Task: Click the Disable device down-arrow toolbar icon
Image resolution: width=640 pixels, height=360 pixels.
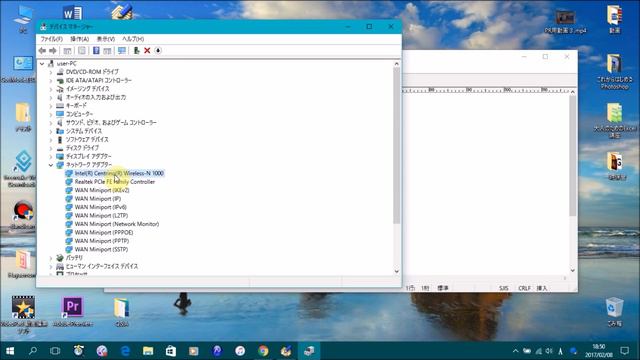Action: pyautogui.click(x=158, y=51)
